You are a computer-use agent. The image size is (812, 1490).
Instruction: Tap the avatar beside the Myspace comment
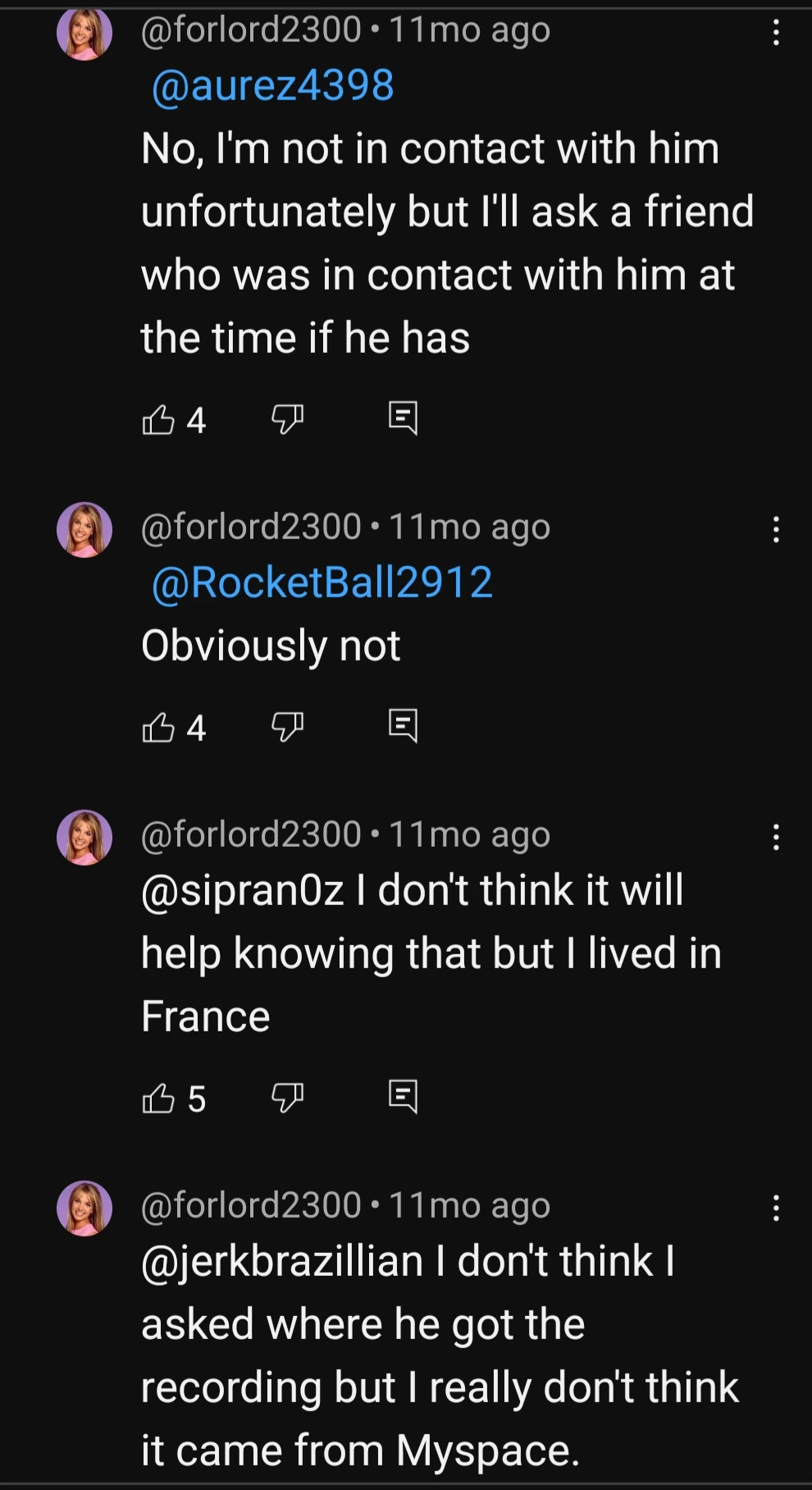coord(84,1209)
